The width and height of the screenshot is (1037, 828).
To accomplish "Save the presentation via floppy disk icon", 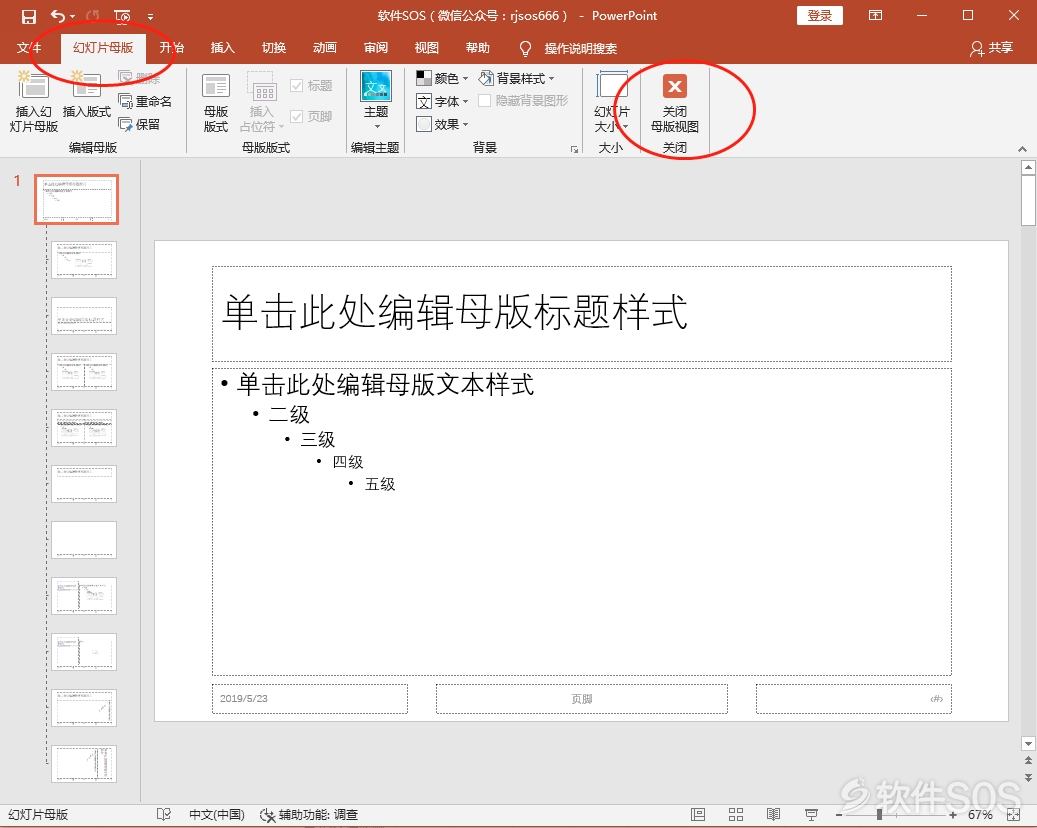I will (x=28, y=17).
